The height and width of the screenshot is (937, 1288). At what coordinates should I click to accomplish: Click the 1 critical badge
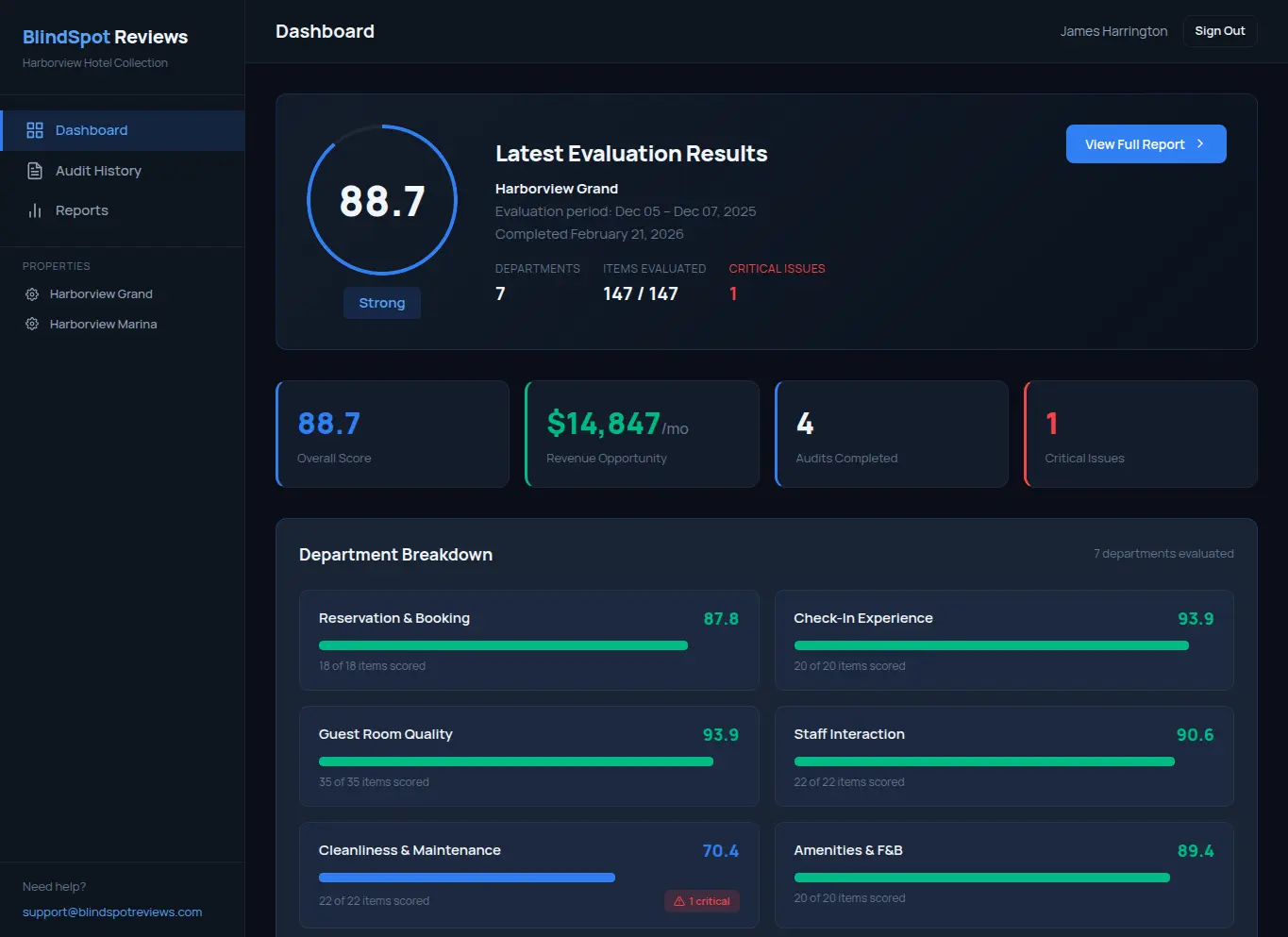[702, 901]
